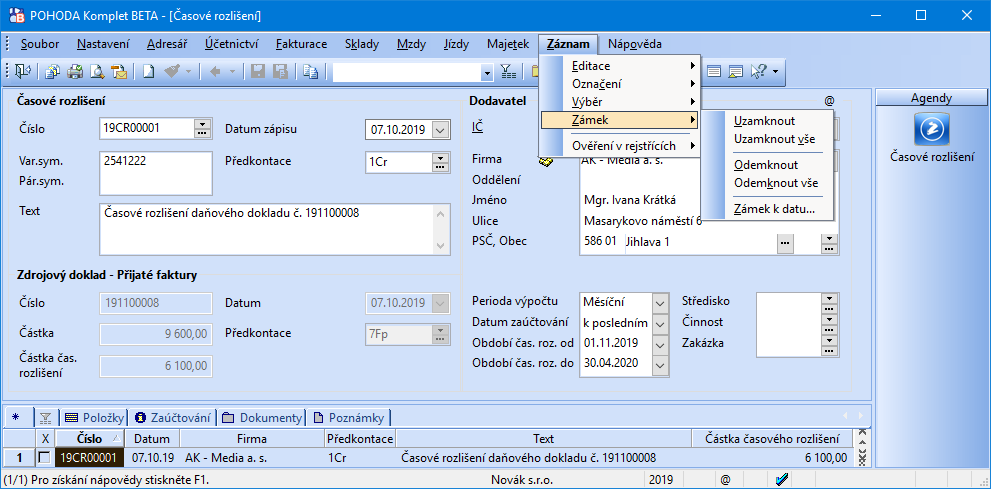This screenshot has width=991, height=489.
Task: Click the note view icon in toolbar
Action: click(x=734, y=71)
